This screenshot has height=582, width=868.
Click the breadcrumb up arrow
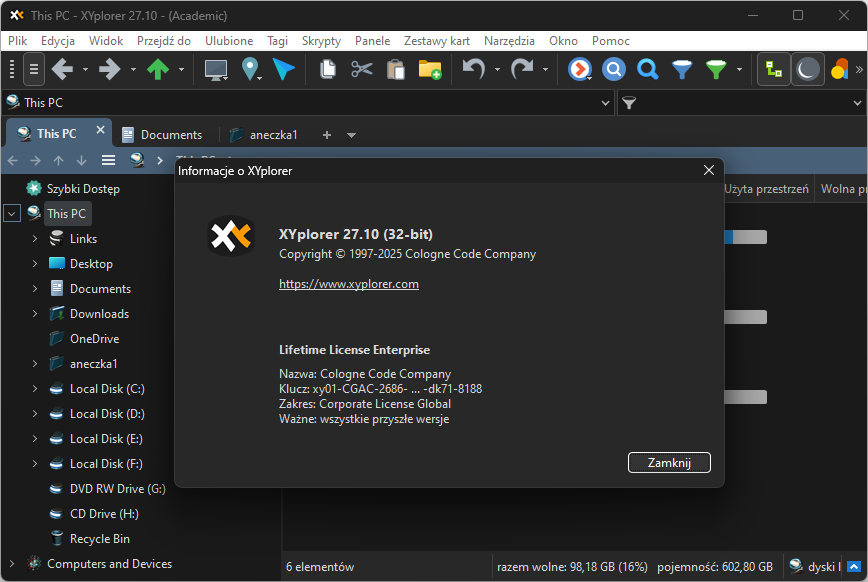click(x=59, y=161)
